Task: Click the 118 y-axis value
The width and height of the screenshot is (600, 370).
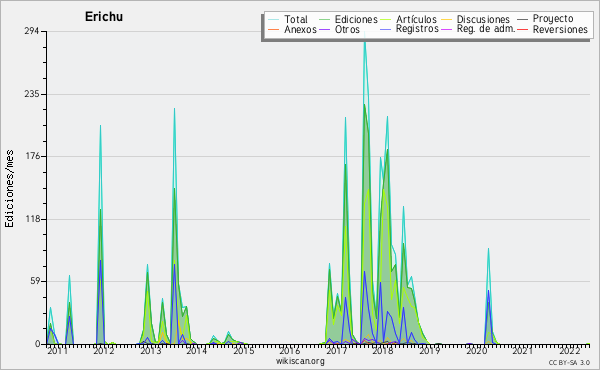Action: (32, 219)
